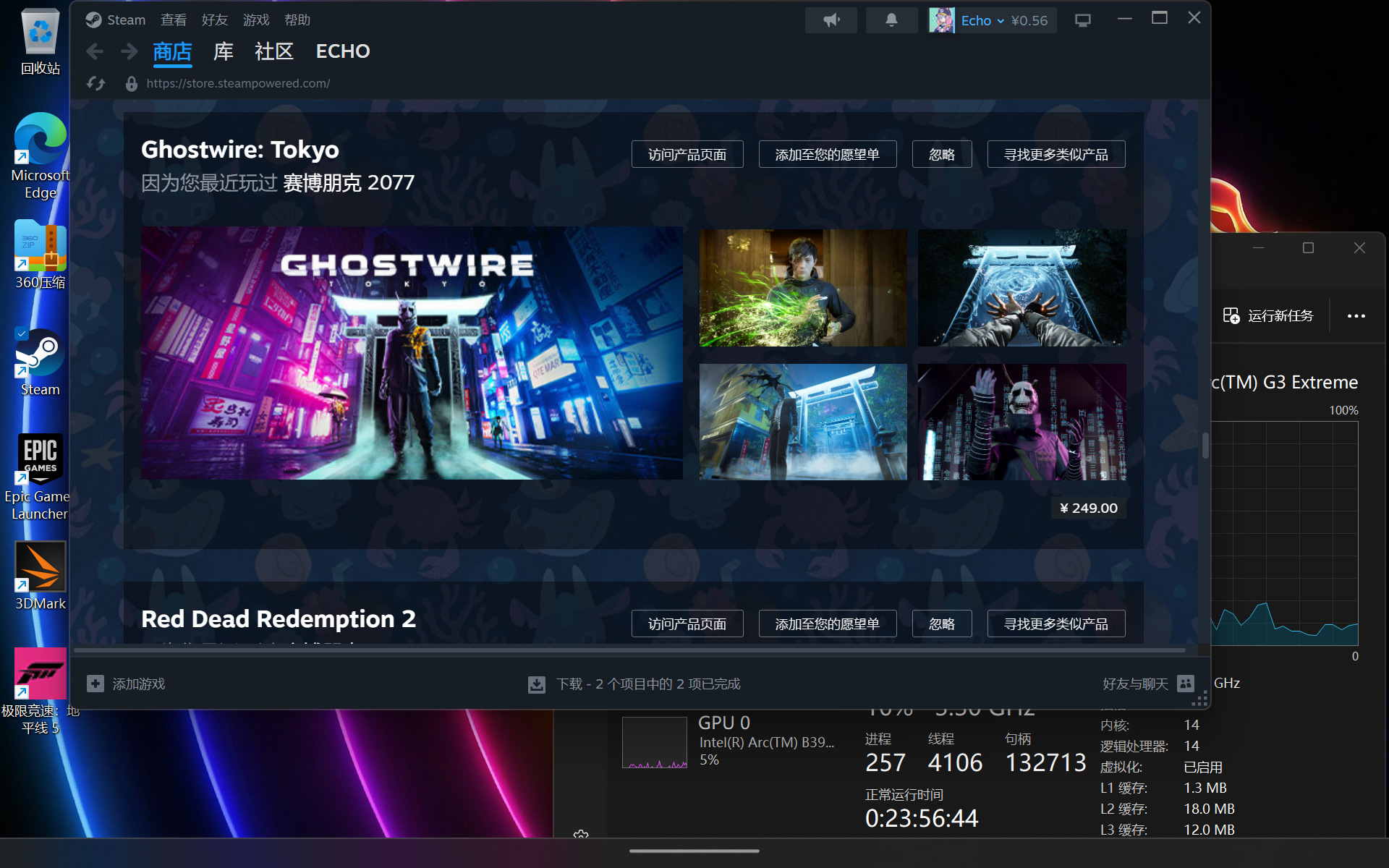The height and width of the screenshot is (868, 1389).
Task: Launch 3DMark from the desktop
Action: (x=41, y=576)
